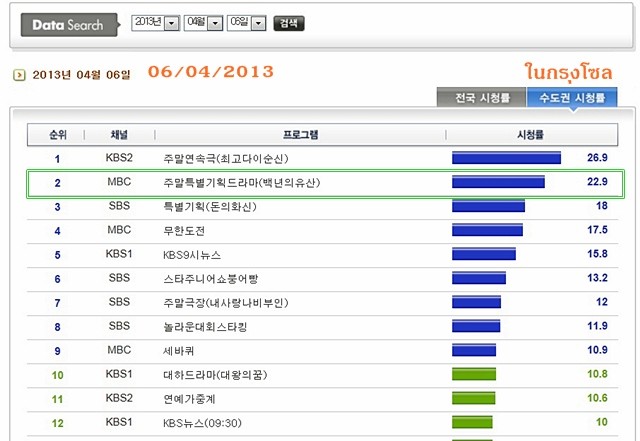Click the 순위 column header
Viewport: 640px width, 441px height.
58,135
